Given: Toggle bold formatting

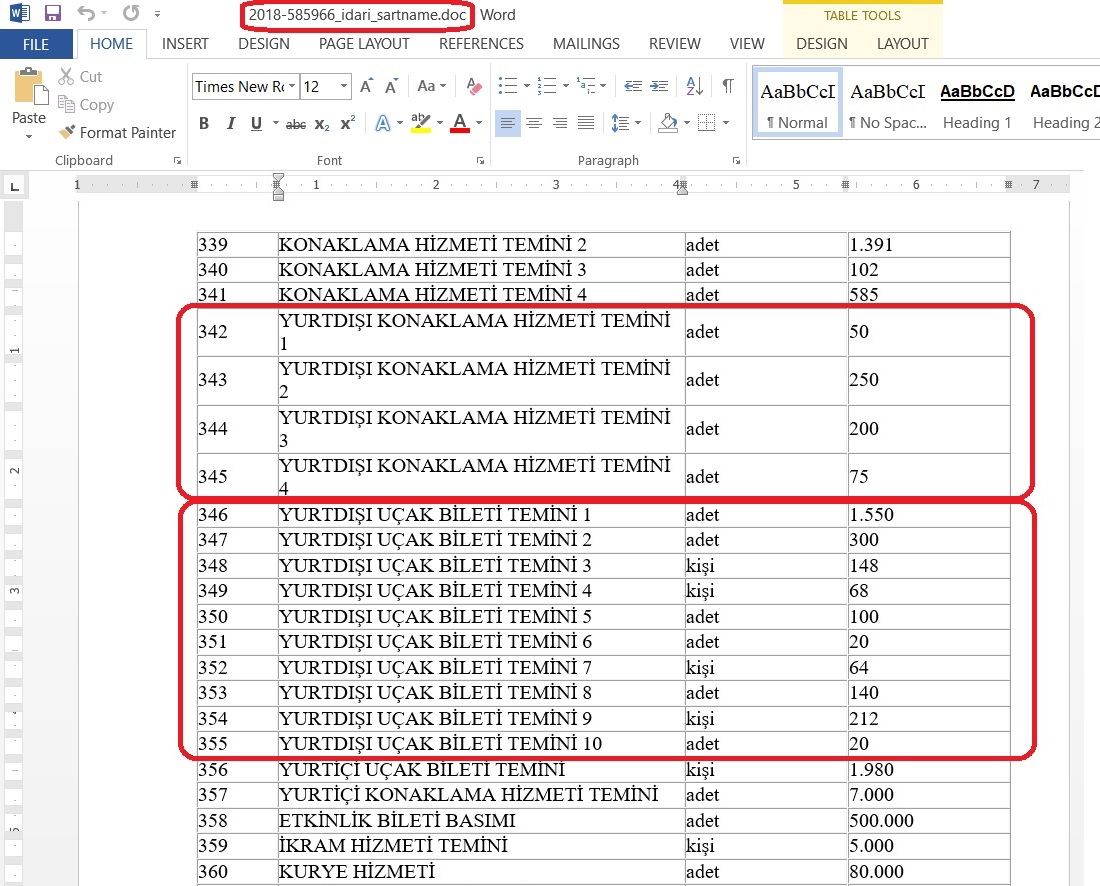Looking at the screenshot, I should click(204, 124).
